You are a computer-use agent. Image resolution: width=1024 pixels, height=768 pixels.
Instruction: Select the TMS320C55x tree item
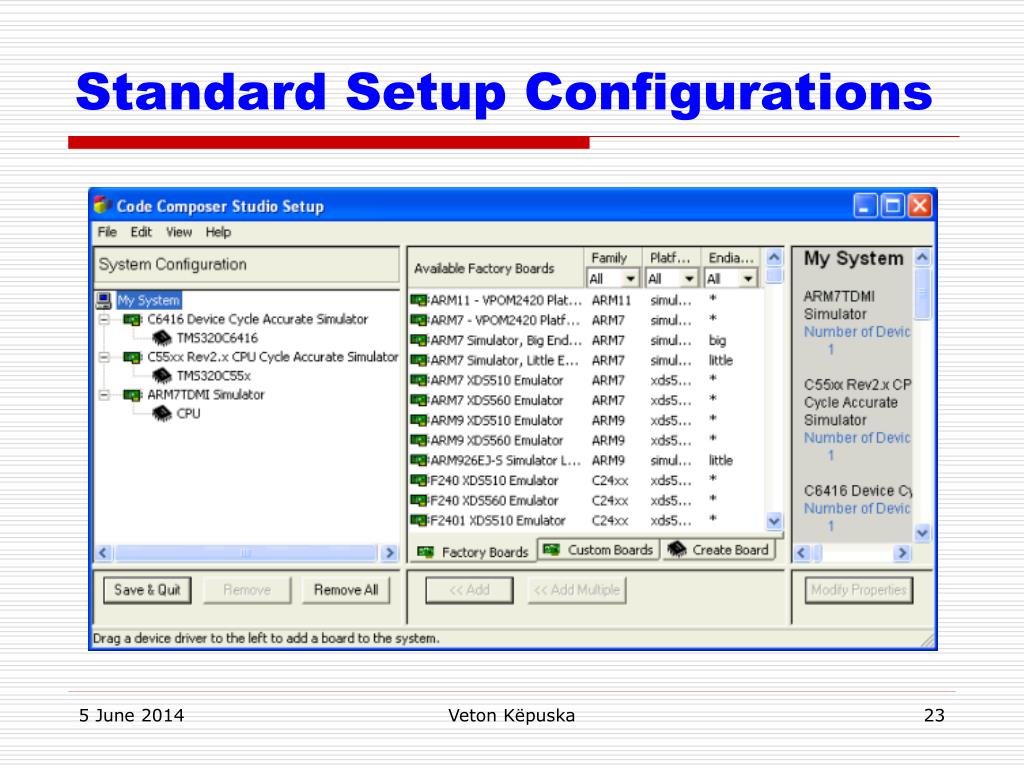[214, 376]
